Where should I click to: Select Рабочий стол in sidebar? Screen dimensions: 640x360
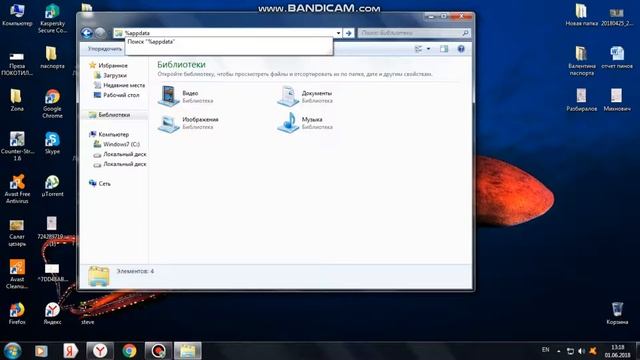click(121, 95)
